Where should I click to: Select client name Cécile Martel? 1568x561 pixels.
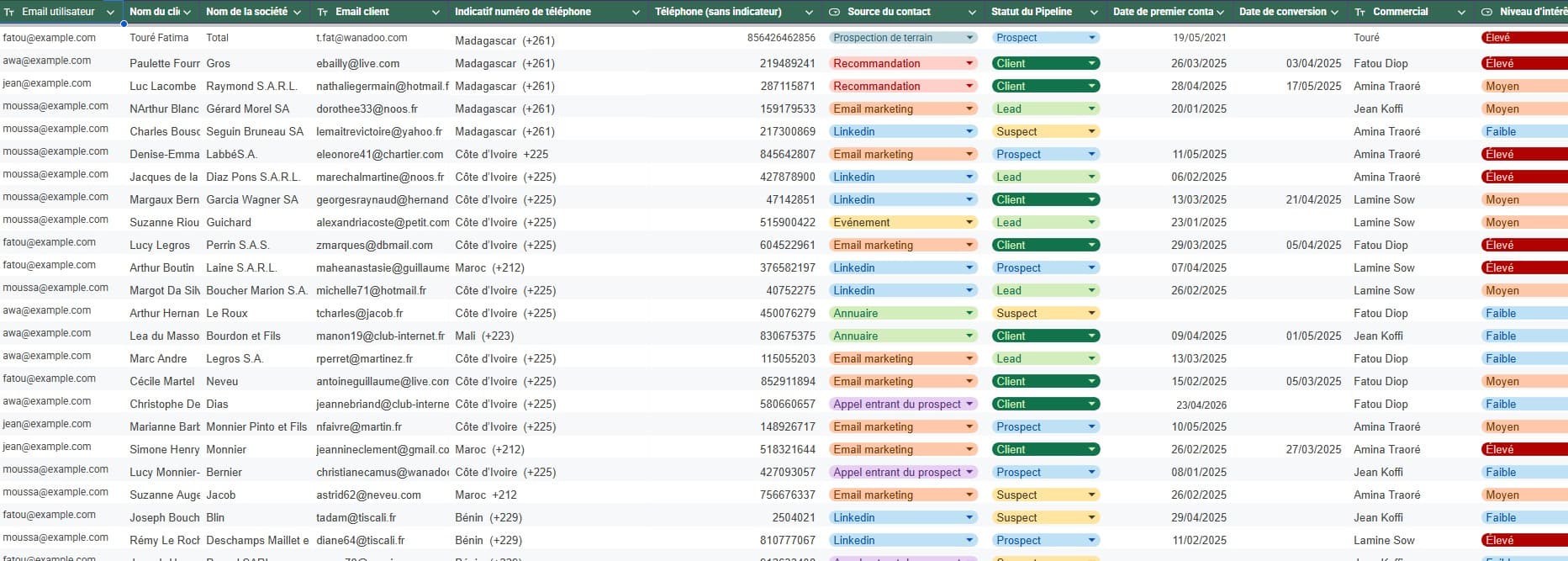(x=162, y=381)
